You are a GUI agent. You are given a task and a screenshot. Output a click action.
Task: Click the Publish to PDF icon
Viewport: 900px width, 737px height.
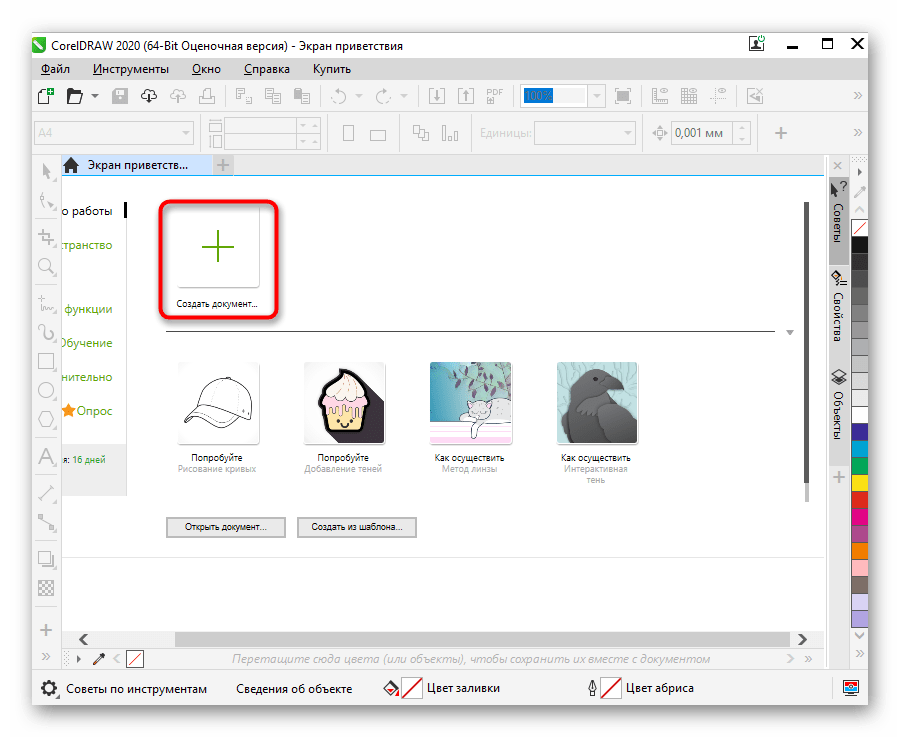(x=494, y=96)
